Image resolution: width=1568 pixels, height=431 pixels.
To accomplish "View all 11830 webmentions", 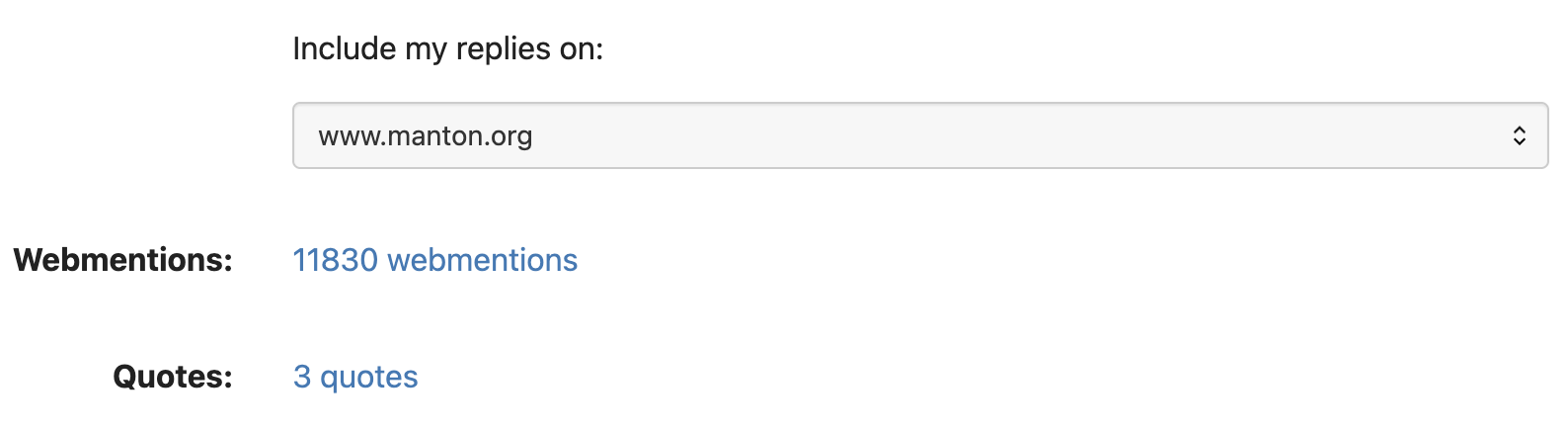I will coord(434,260).
